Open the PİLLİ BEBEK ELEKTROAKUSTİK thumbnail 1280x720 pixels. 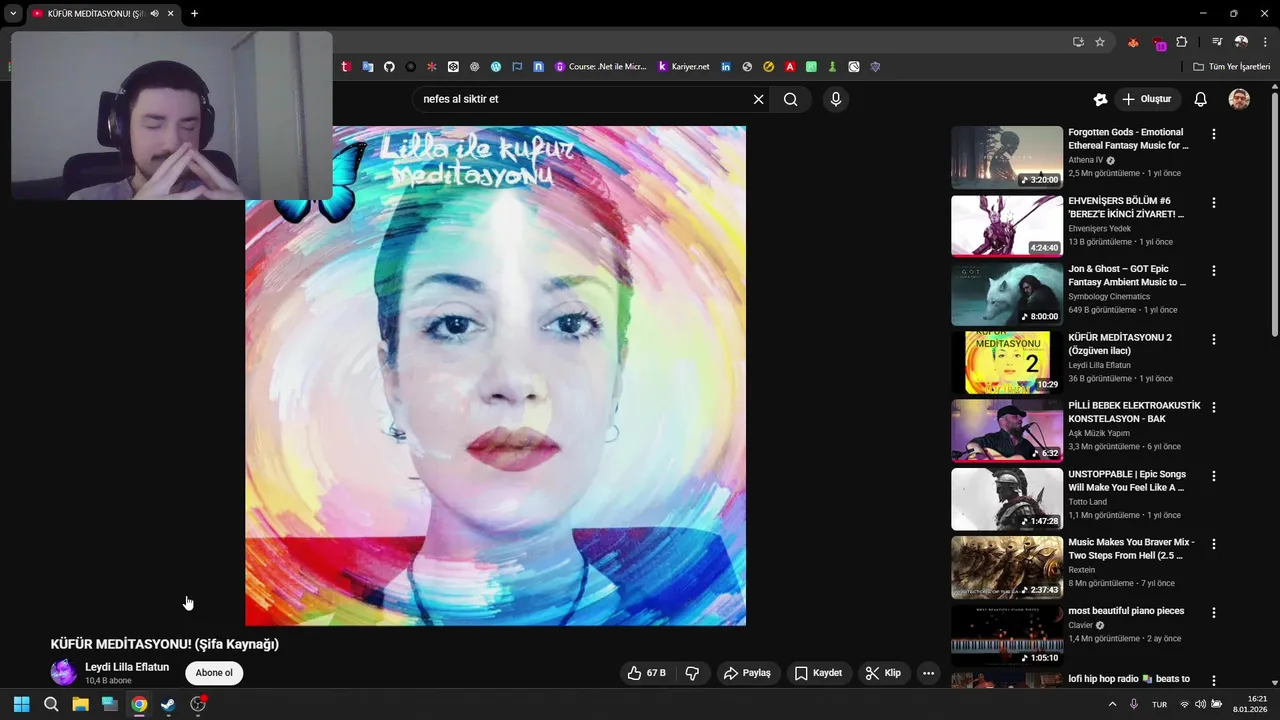click(x=1007, y=431)
